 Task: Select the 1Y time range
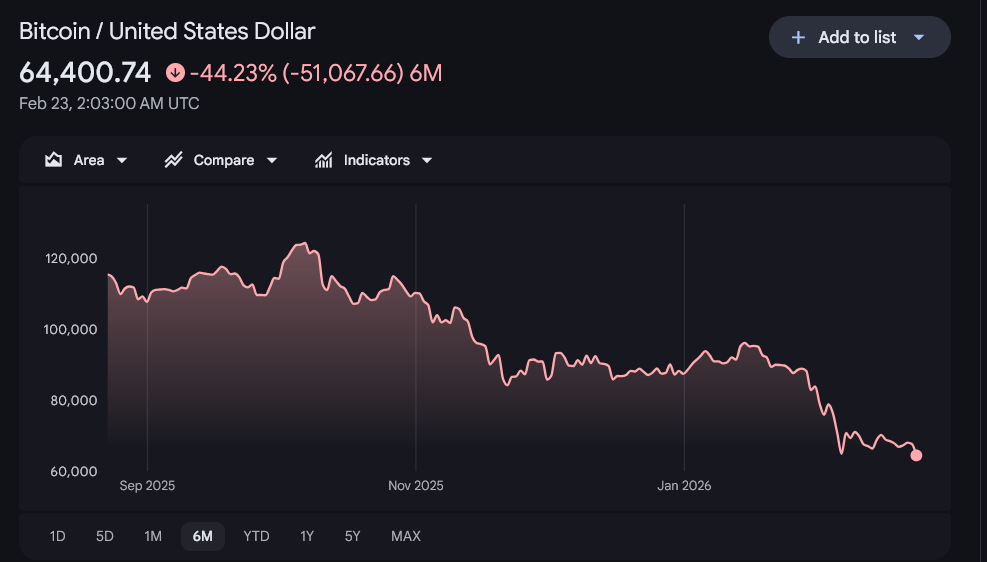307,536
